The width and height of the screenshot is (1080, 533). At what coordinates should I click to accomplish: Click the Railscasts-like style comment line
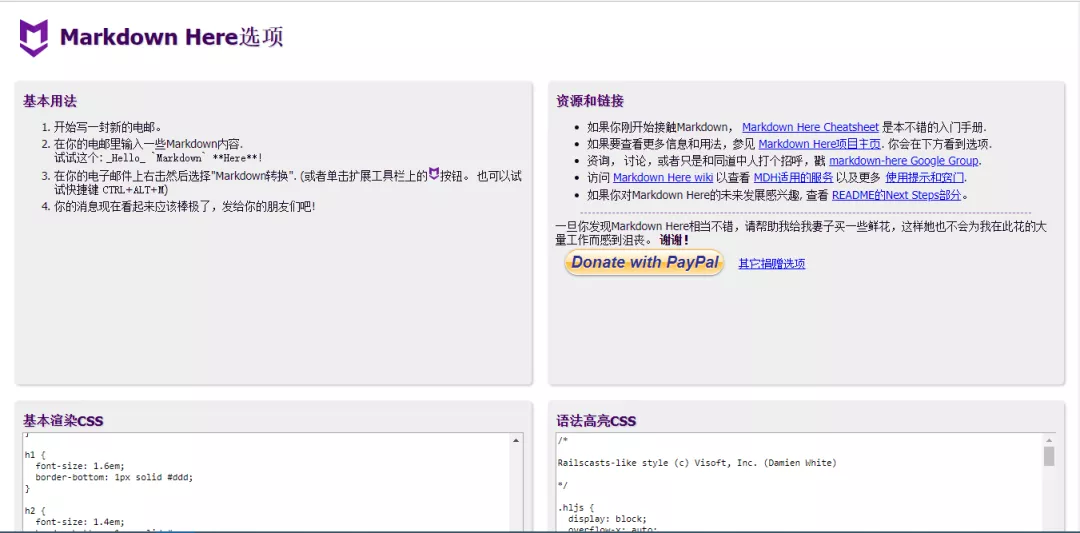697,463
